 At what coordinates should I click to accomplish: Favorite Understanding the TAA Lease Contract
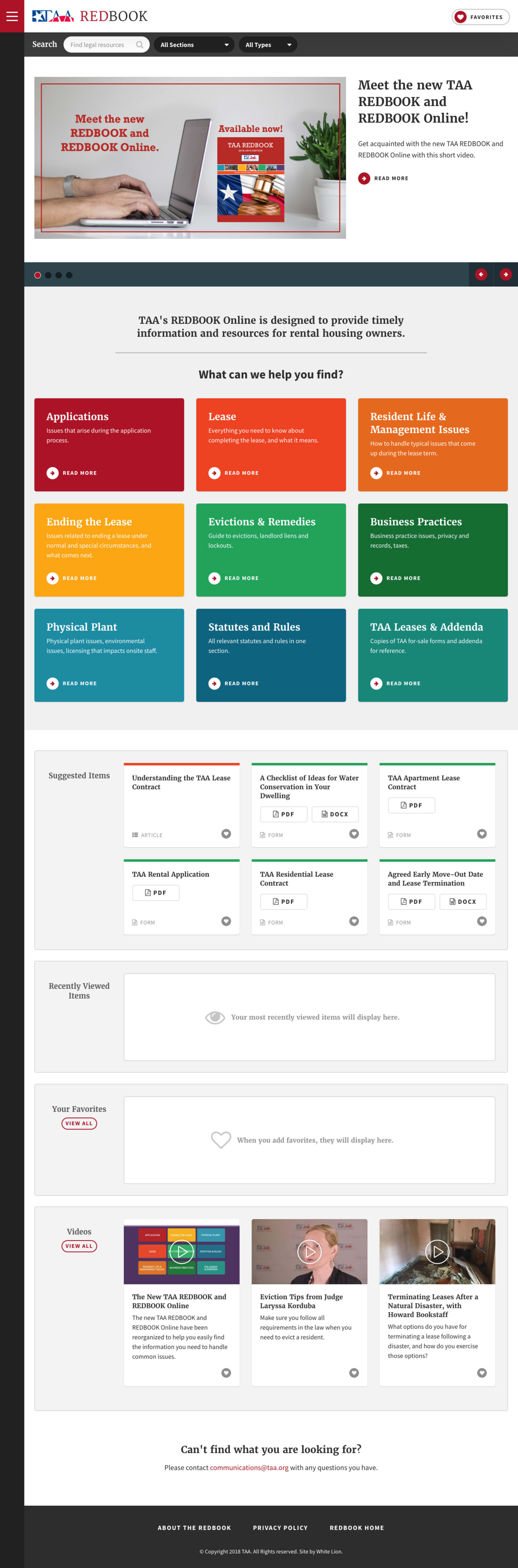point(226,834)
